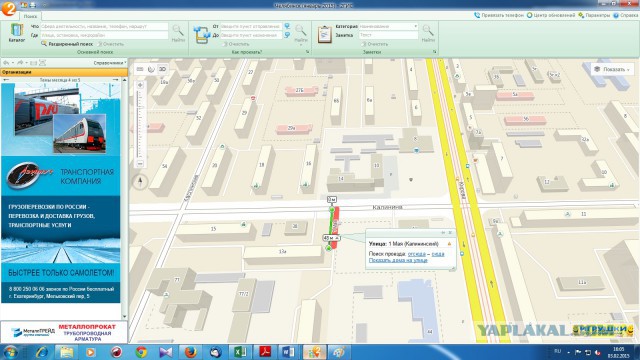Open the transport company advertisement banner

pyautogui.click(x=60, y=193)
